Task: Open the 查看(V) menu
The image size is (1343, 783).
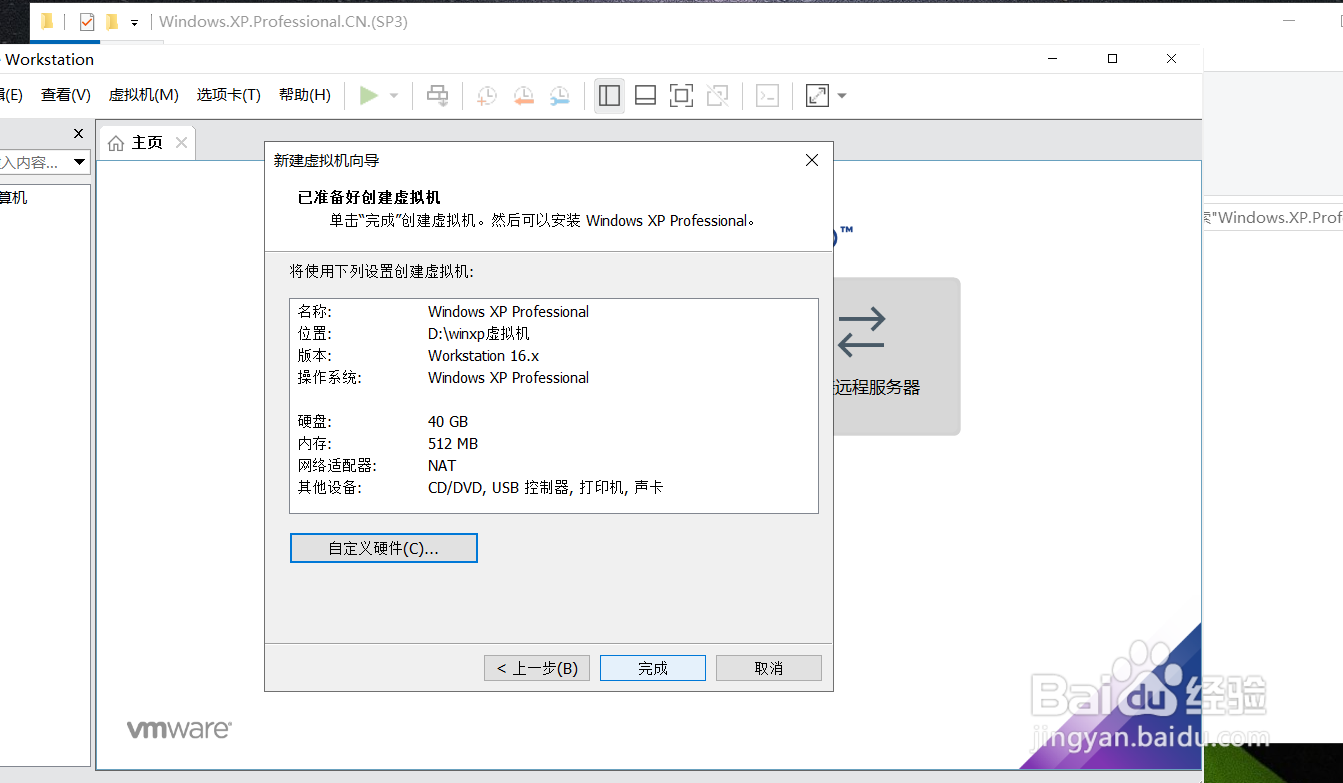Action: pos(66,95)
